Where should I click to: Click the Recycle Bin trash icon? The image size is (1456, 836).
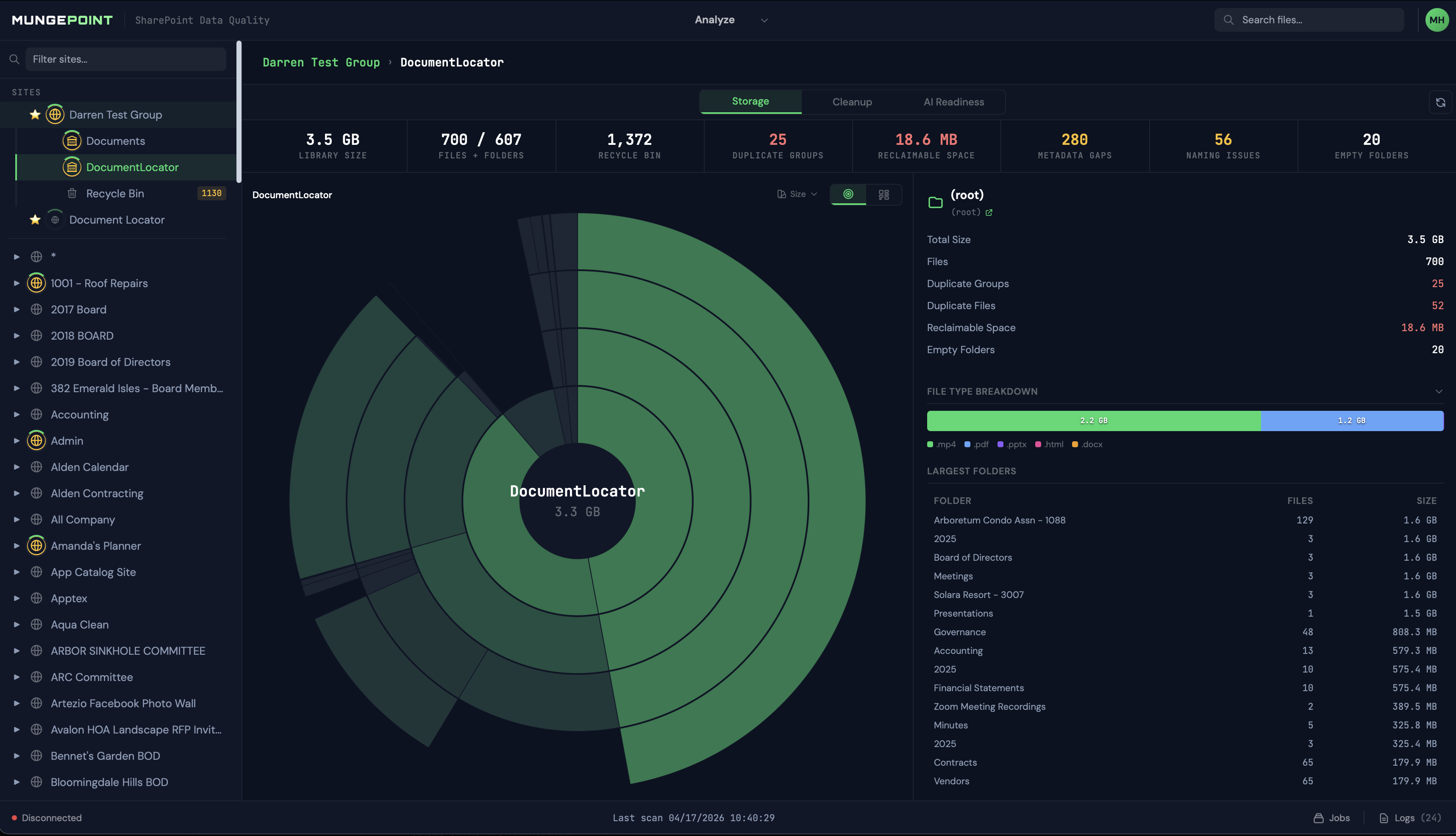[x=72, y=194]
